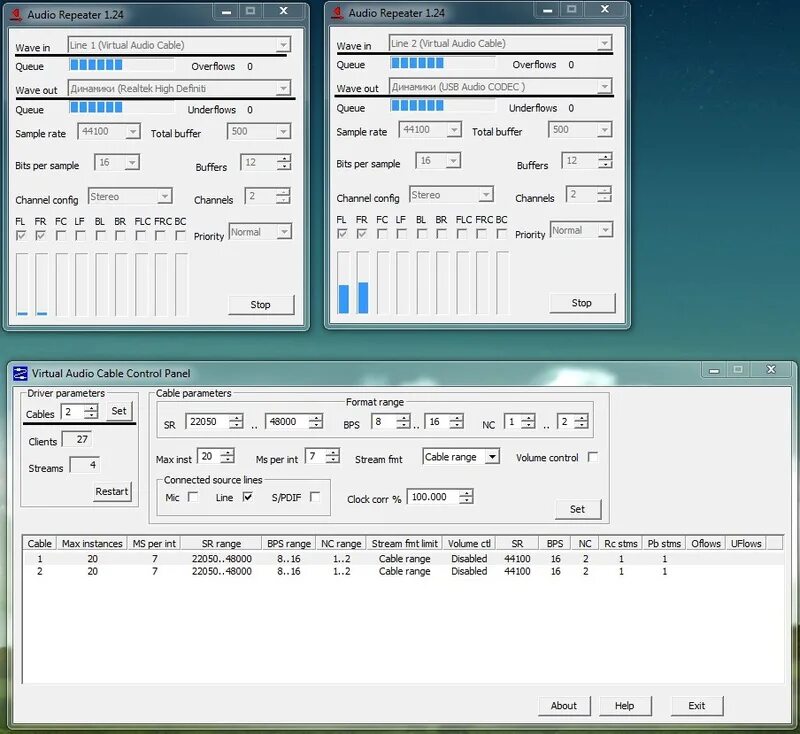This screenshot has width=800, height=734.
Task: Click Cable column header
Action: click(x=39, y=543)
